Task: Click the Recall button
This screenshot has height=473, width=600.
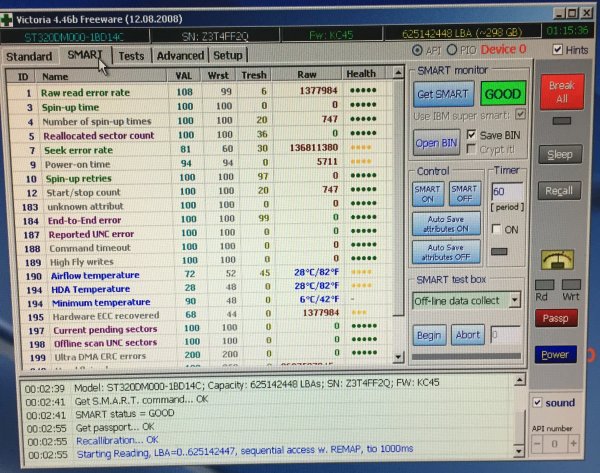Action: [559, 191]
